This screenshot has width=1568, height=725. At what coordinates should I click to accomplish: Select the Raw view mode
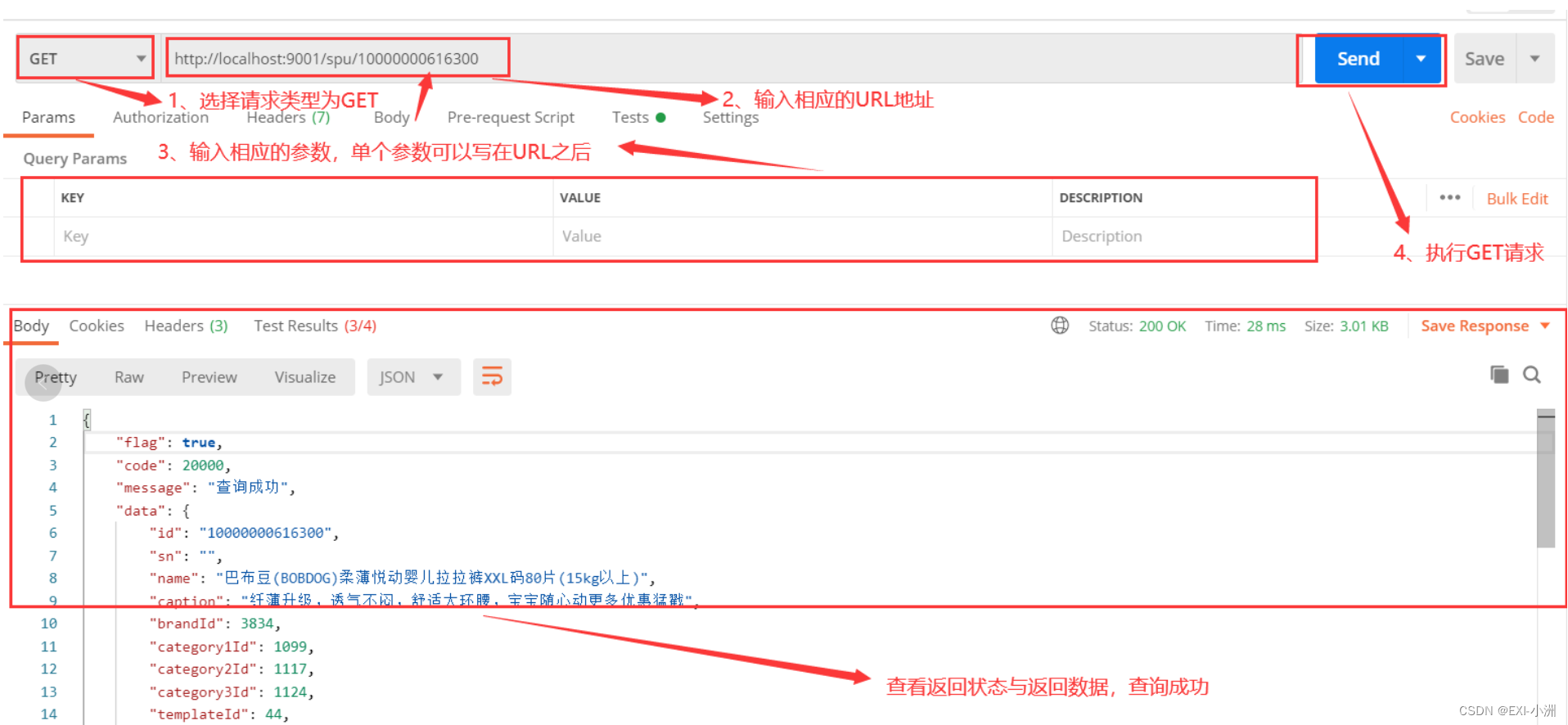(129, 377)
